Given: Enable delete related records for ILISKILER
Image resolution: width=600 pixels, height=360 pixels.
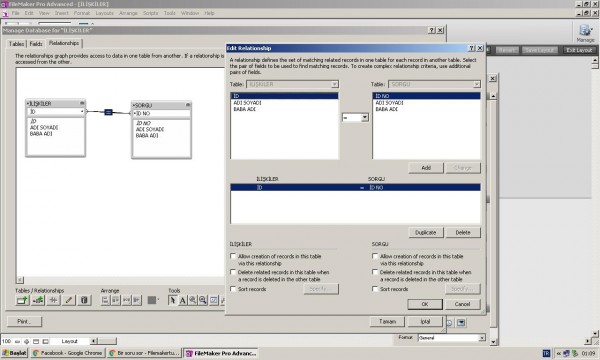Looking at the screenshot, I should pyautogui.click(x=233, y=272).
